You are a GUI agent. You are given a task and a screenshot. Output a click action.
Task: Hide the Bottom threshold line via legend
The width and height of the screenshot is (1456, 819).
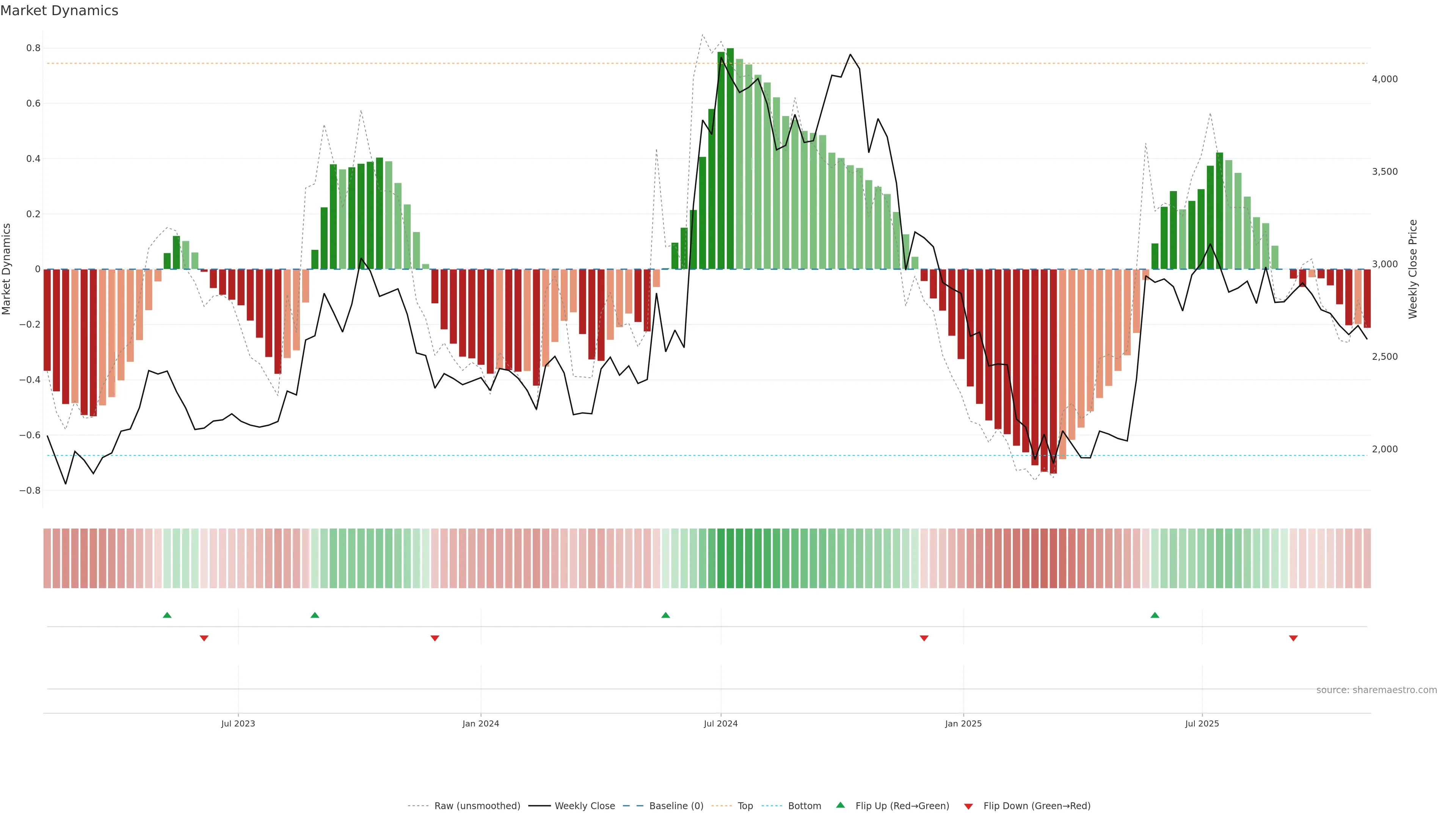point(804,806)
